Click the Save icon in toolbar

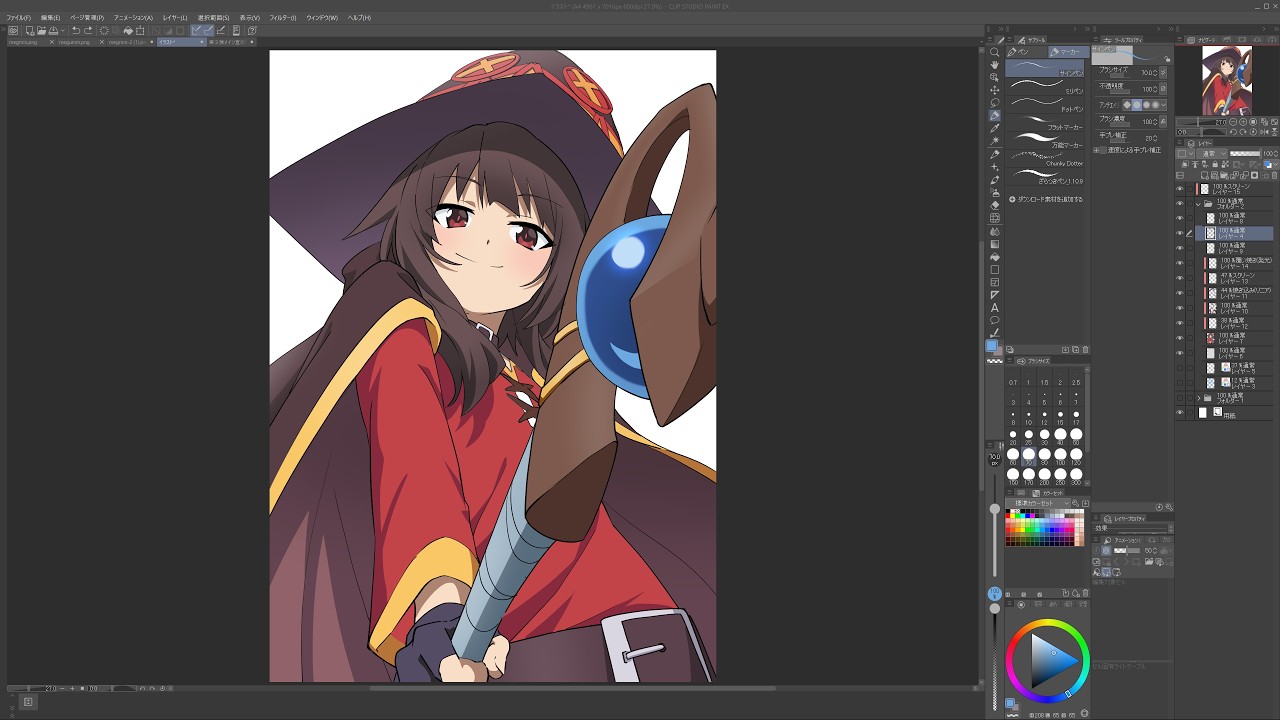tap(53, 31)
